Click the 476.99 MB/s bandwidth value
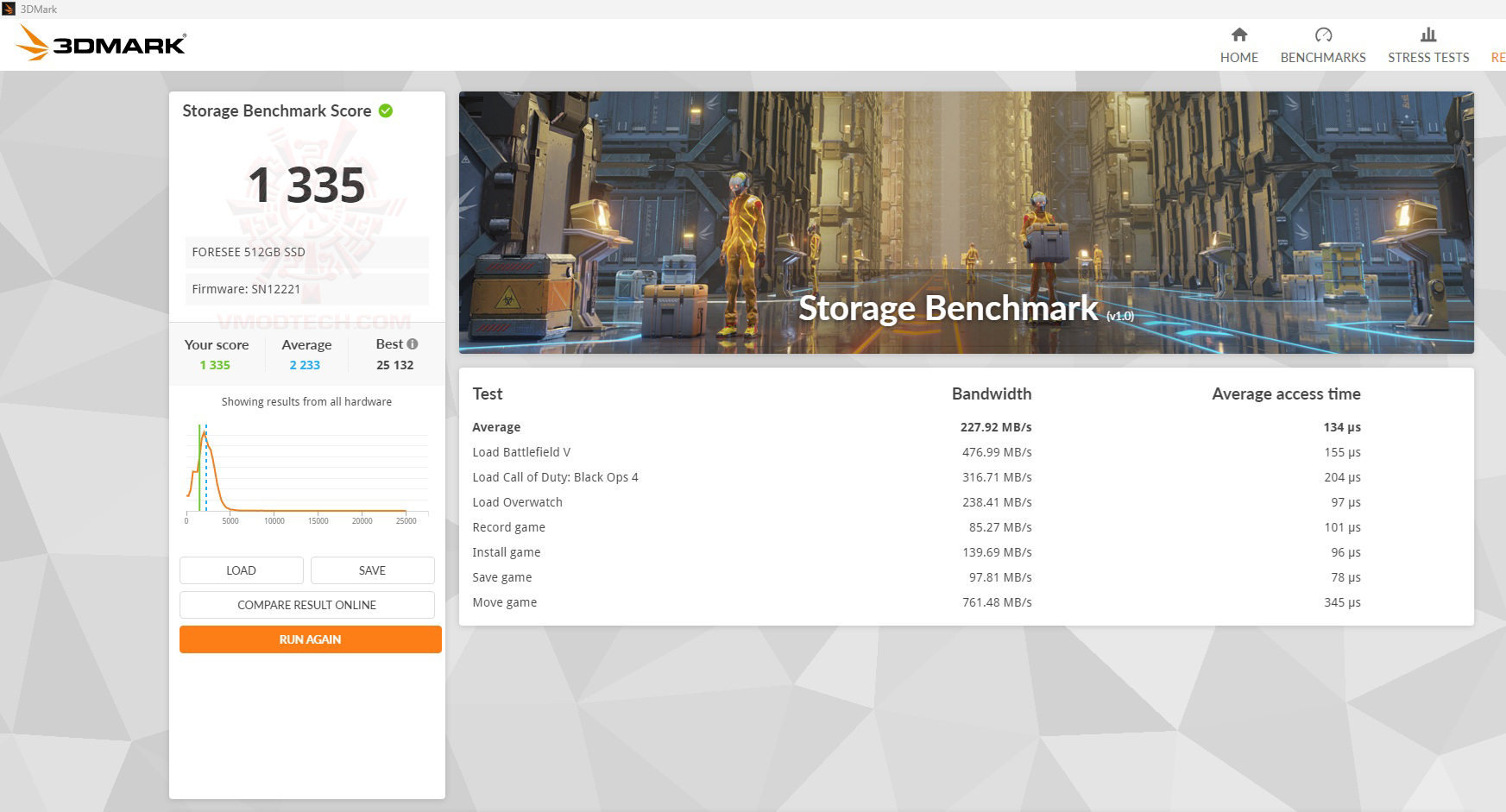Viewport: 1506px width, 812px height. tap(997, 452)
